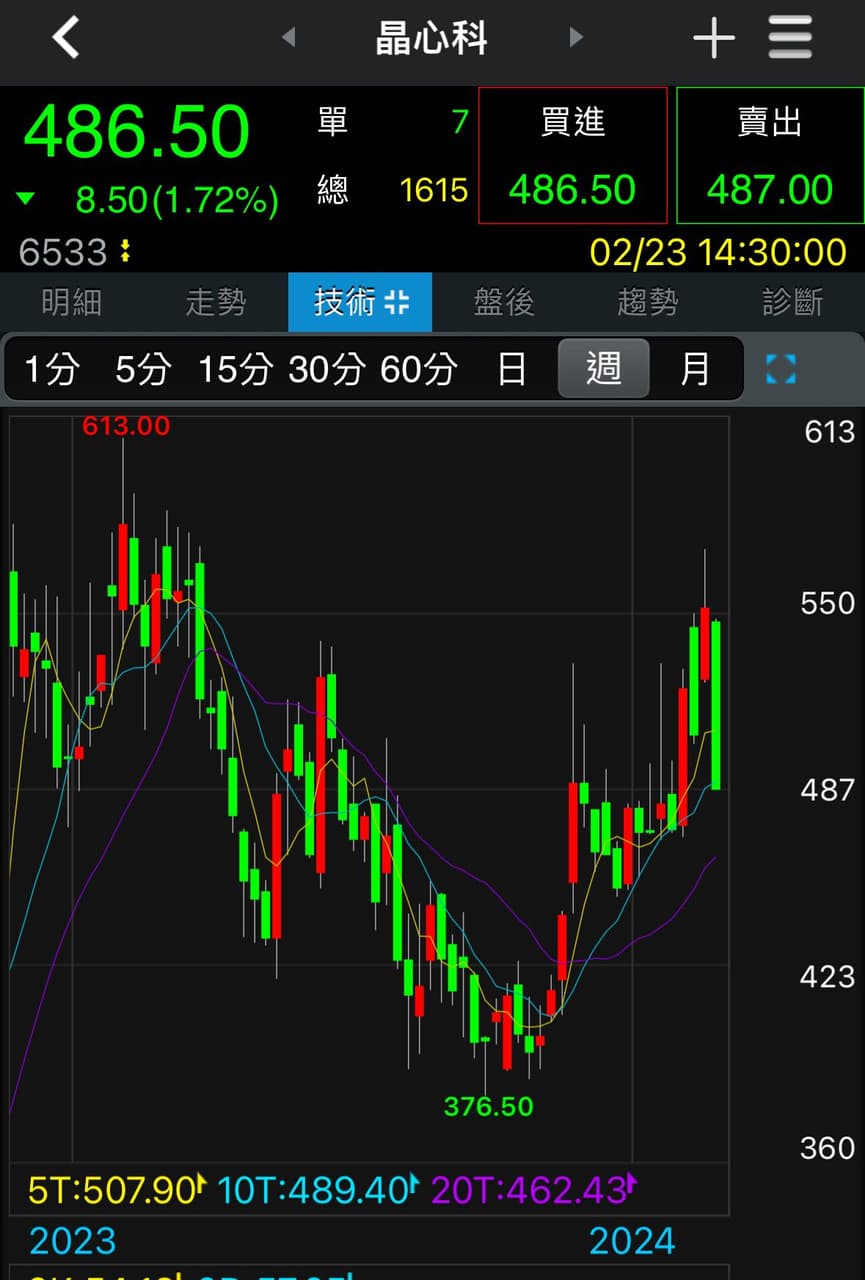
Task: Go to next stock with right triangle
Action: pos(575,38)
